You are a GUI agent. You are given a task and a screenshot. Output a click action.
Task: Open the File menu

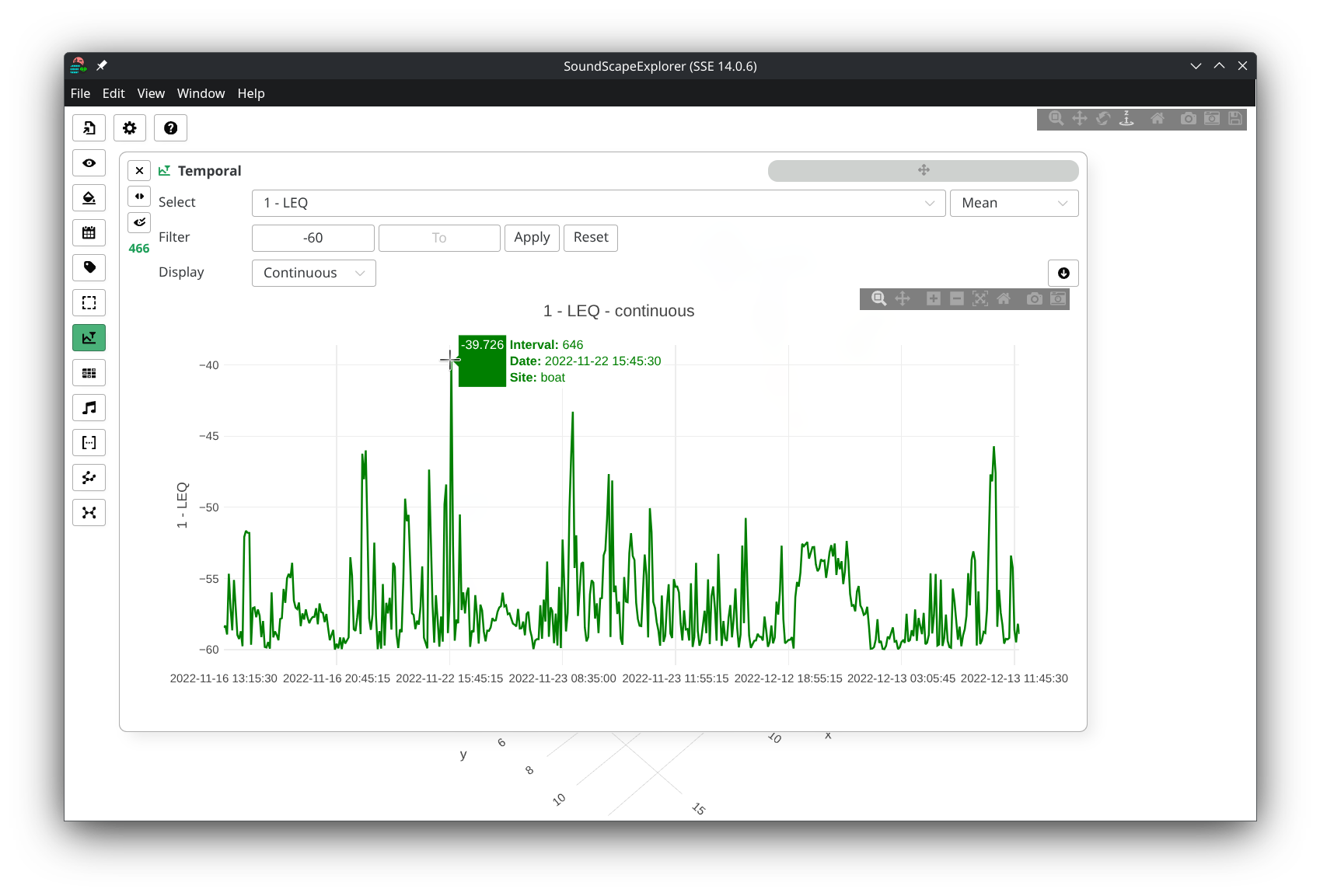coord(80,93)
